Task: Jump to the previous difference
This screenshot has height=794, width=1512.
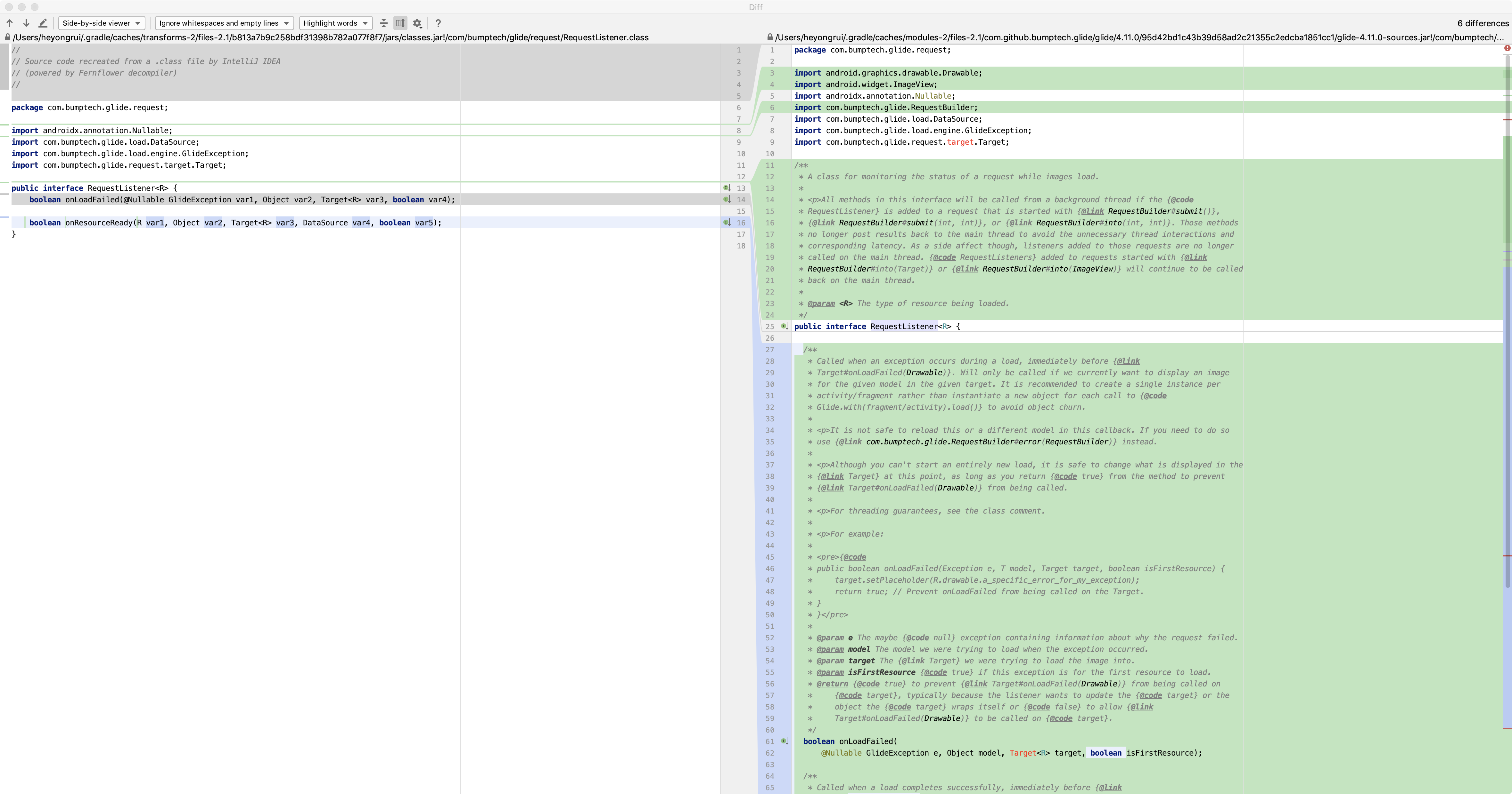Action: (x=9, y=23)
